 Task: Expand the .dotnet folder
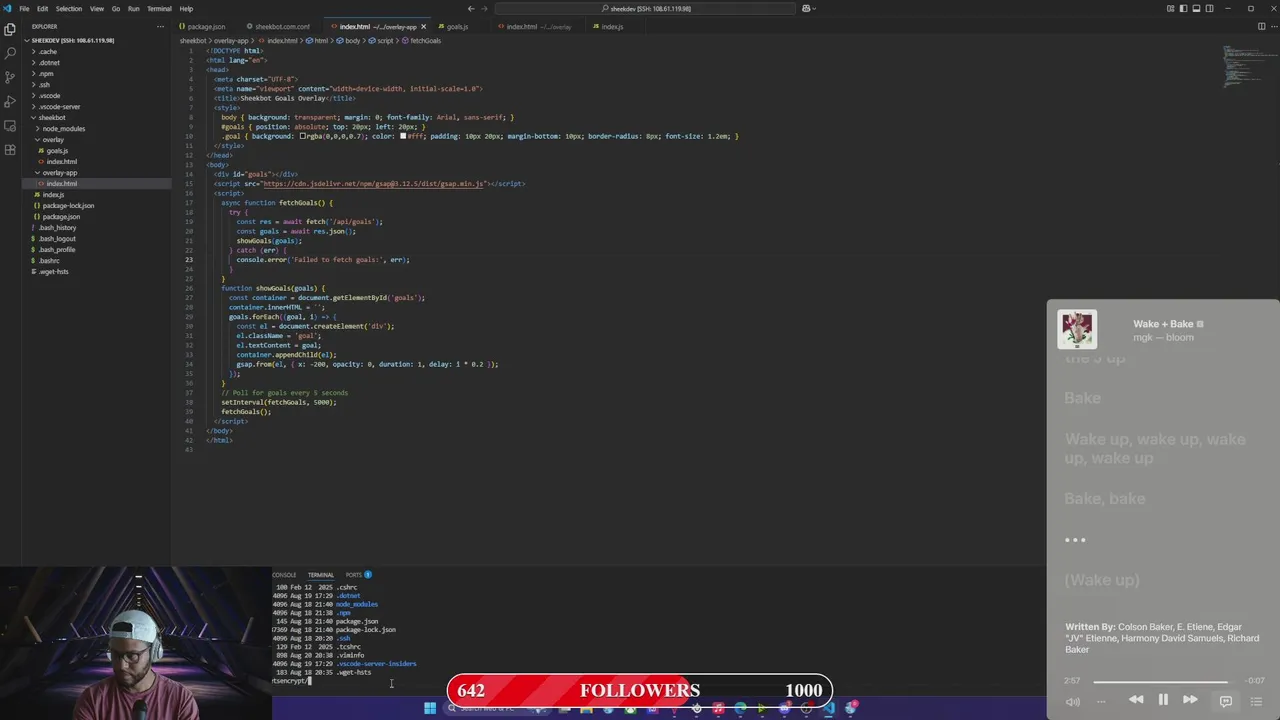(49, 62)
